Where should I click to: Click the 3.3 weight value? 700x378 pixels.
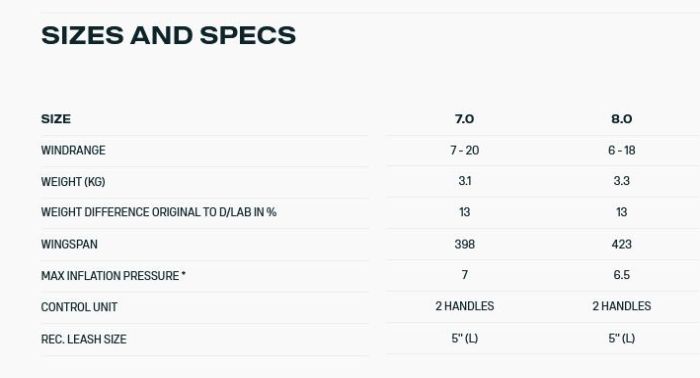pos(621,181)
